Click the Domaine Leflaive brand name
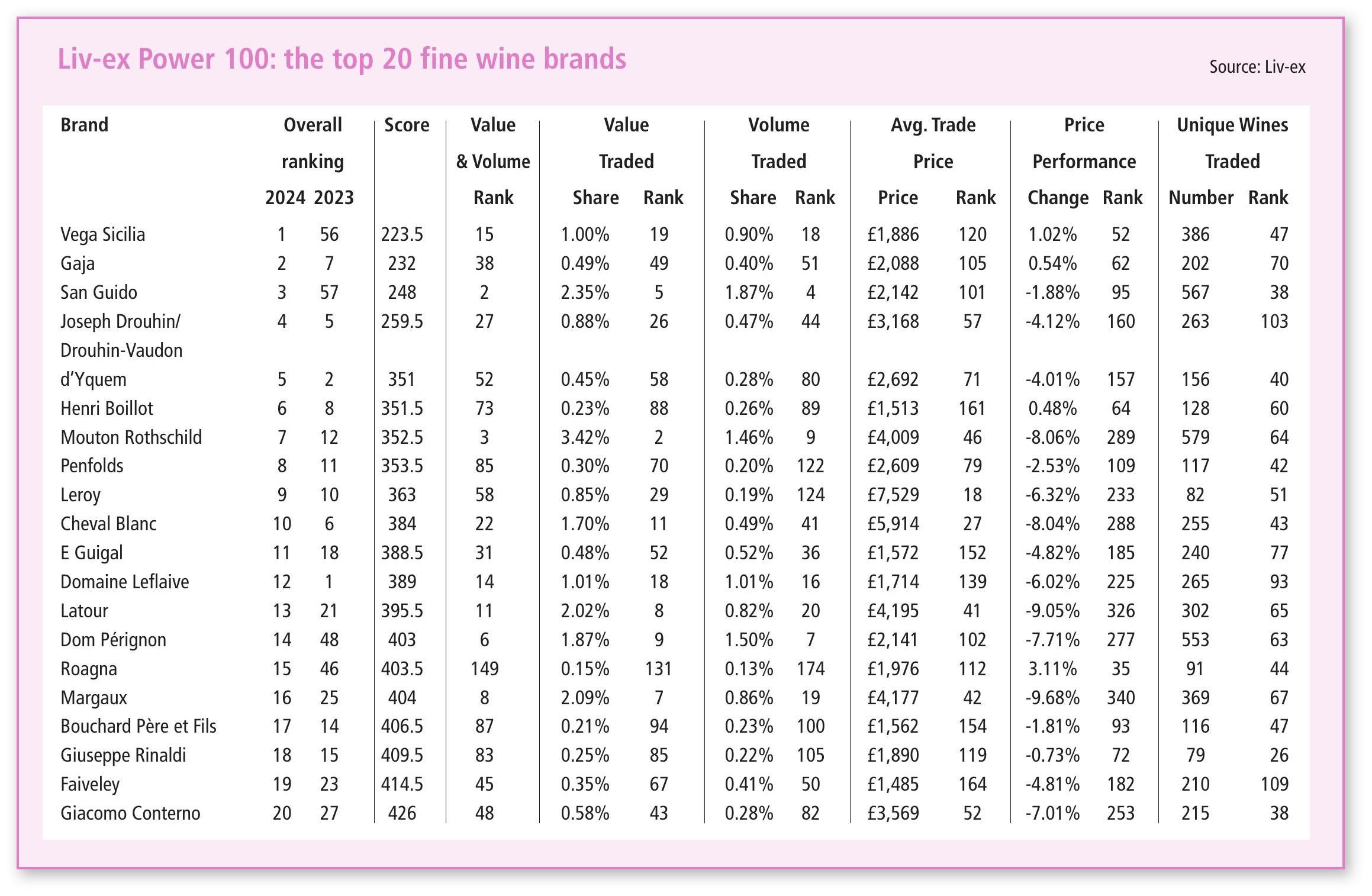1372x896 pixels. click(x=124, y=582)
